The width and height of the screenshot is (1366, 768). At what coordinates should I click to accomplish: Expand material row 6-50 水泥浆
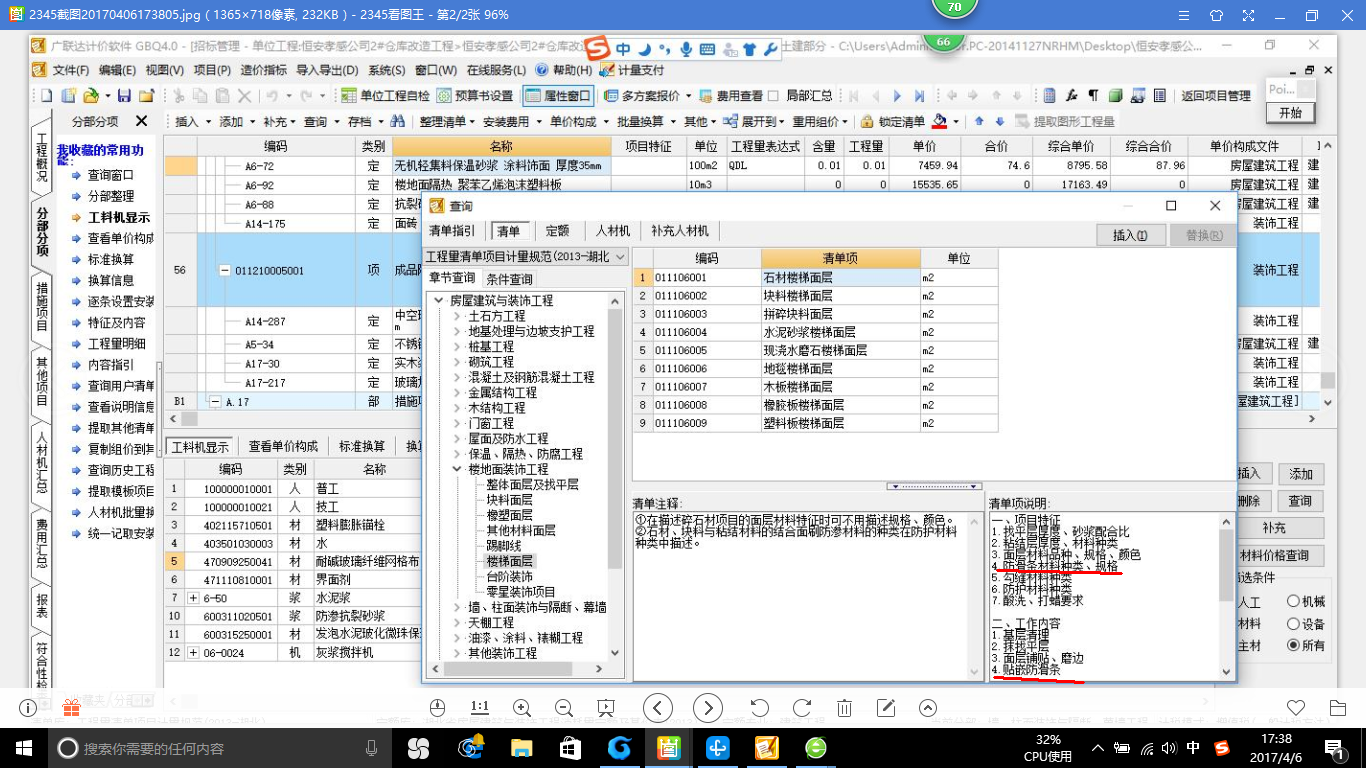pos(193,597)
